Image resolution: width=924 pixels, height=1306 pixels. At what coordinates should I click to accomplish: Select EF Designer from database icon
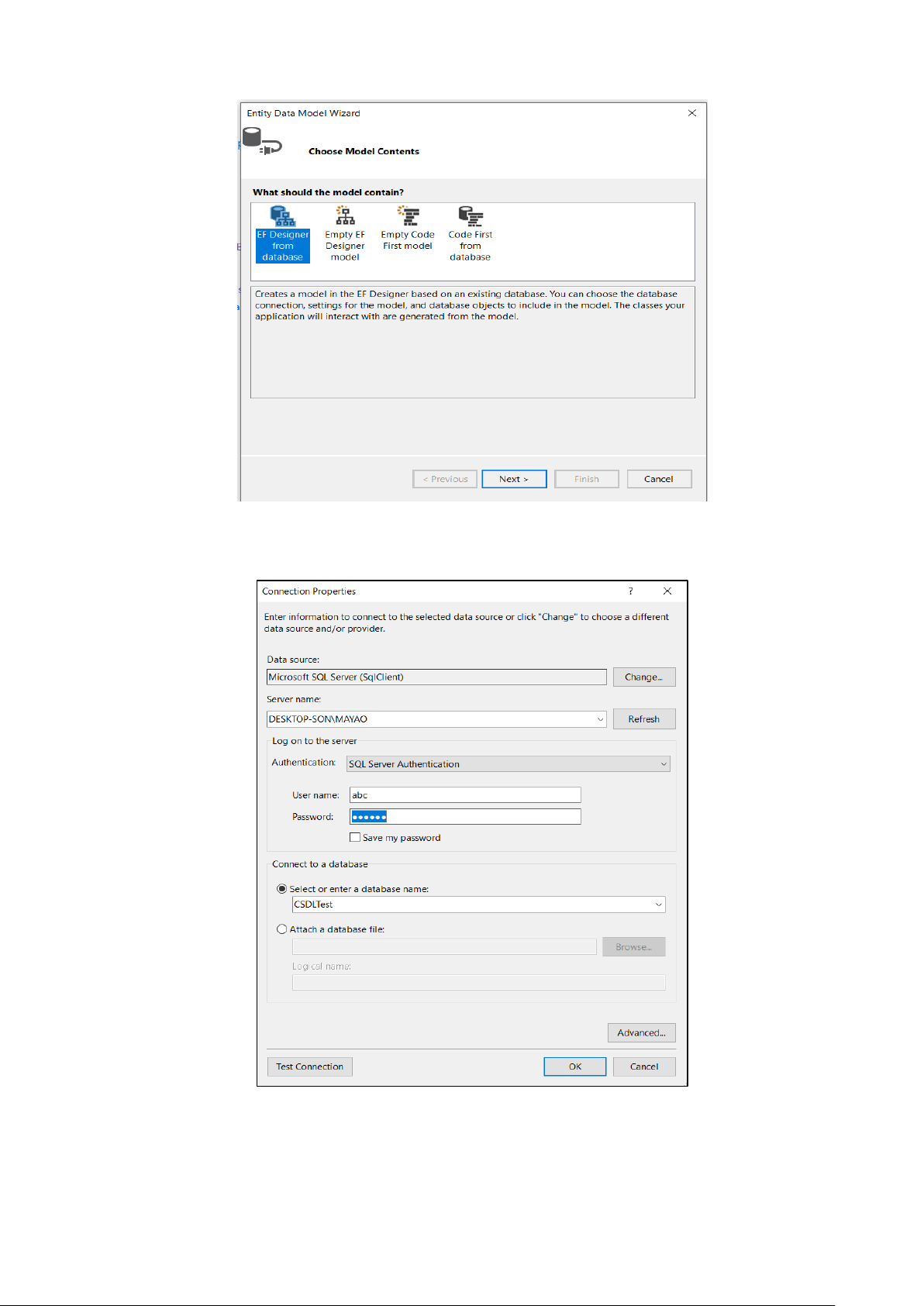(x=282, y=216)
